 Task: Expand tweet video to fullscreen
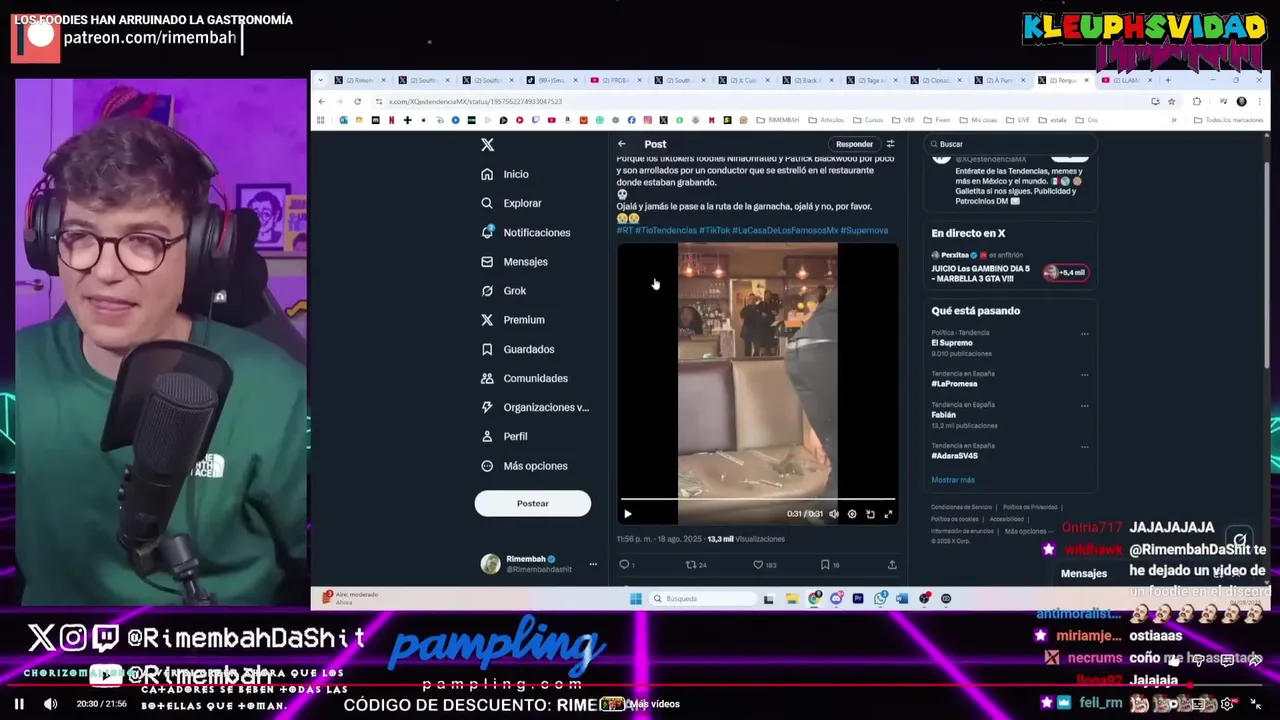888,514
